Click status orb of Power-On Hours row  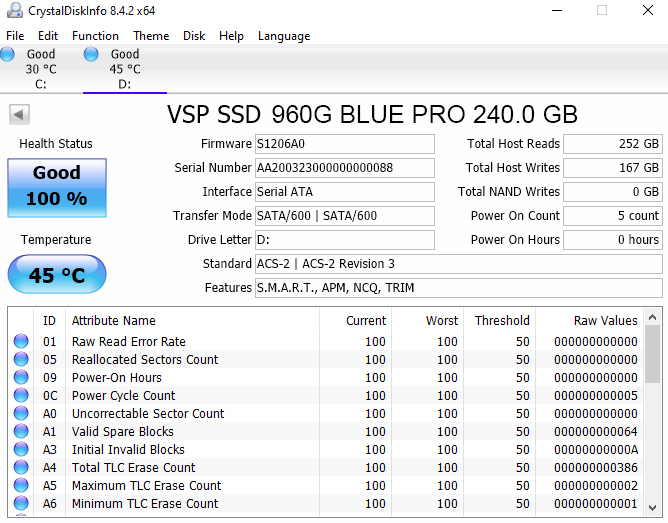pos(21,377)
